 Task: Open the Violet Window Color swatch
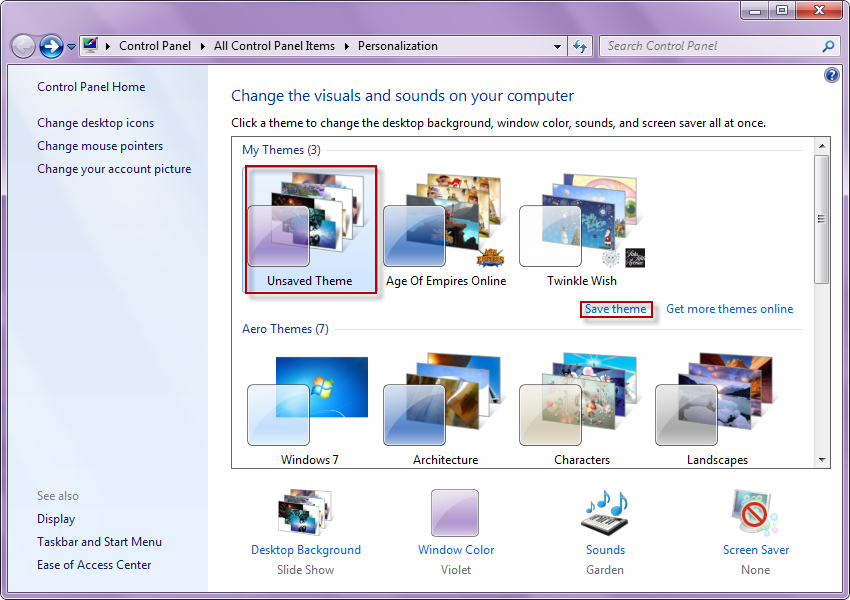[455, 513]
